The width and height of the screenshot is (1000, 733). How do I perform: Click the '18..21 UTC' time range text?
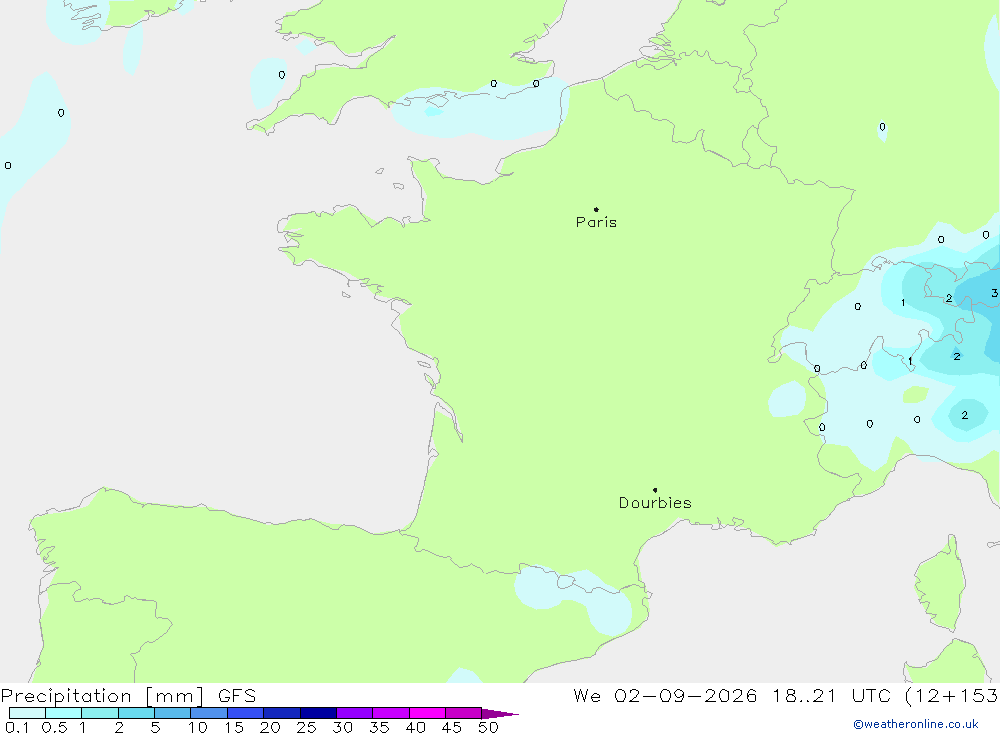[831, 696]
